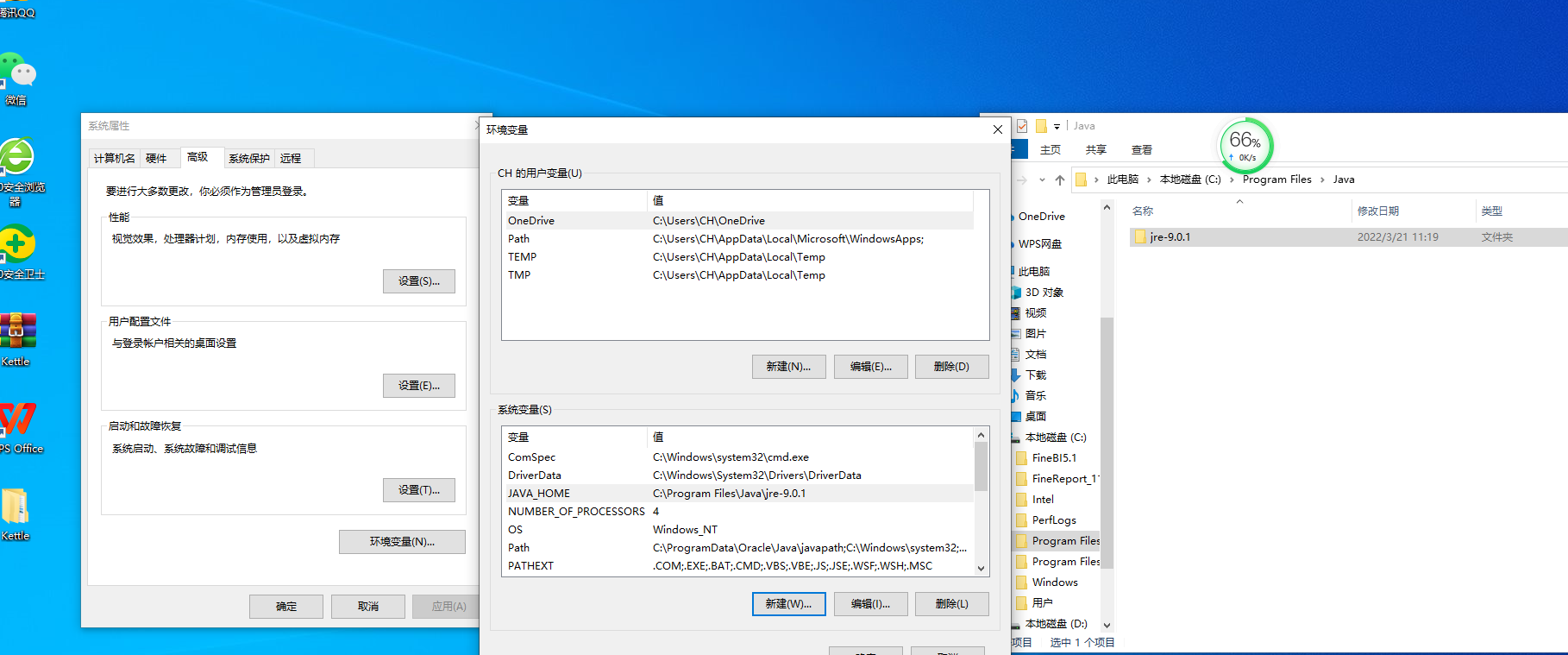Image resolution: width=1568 pixels, height=655 pixels.
Task: Switch to 系统保护 tab in System Properties
Action: tap(249, 159)
